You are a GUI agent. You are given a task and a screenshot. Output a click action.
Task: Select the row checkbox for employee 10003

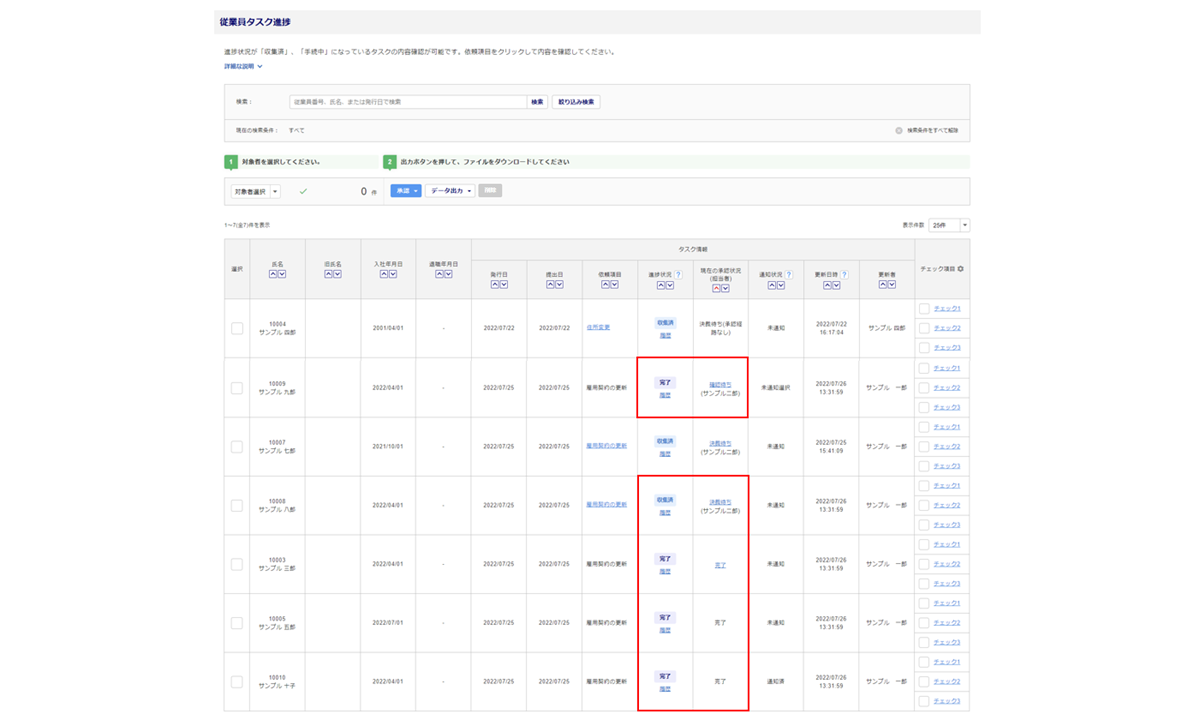(x=237, y=565)
